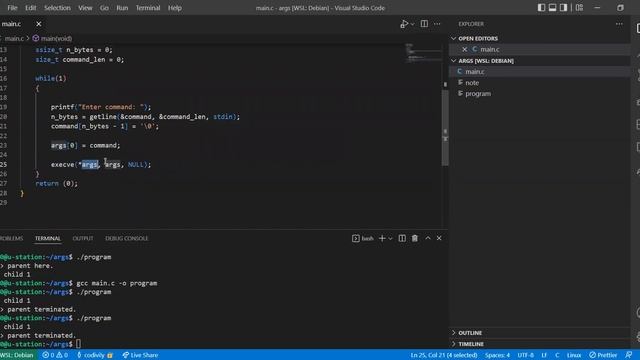Toggle the secondary side bar layout icon
This screenshot has width=640, height=360.
[563, 8]
